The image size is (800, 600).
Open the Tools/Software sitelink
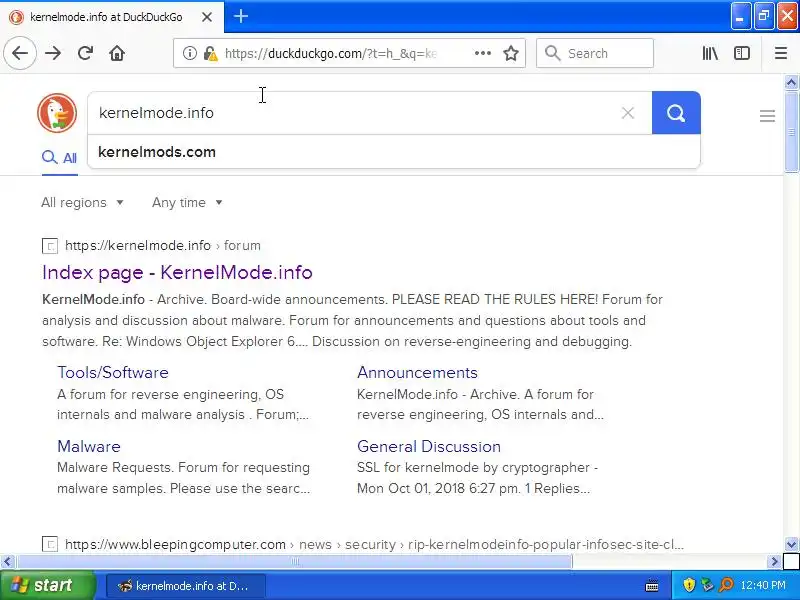113,372
